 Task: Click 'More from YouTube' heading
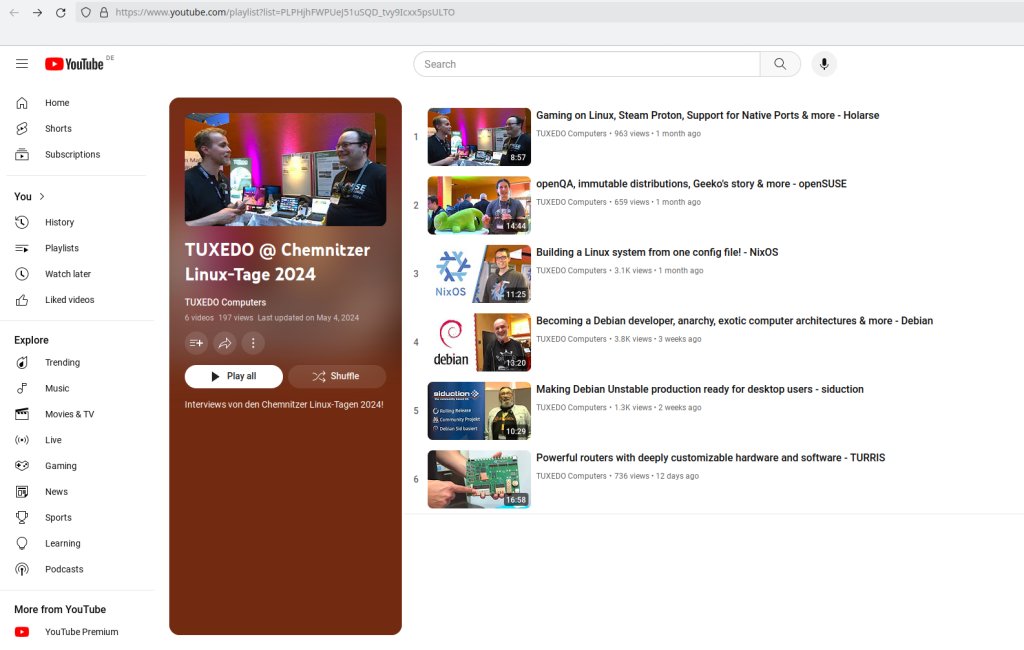(x=60, y=609)
